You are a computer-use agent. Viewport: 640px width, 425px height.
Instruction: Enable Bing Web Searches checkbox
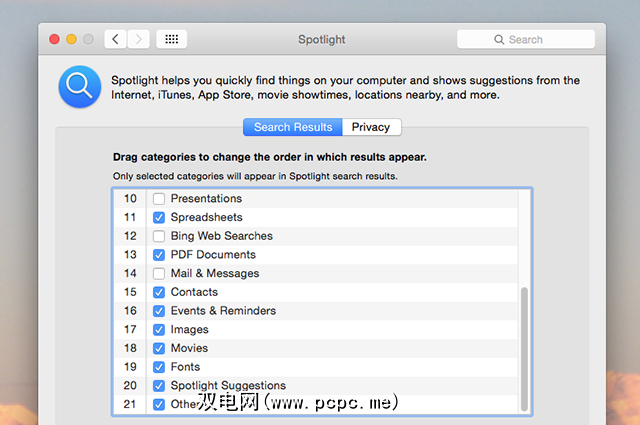tap(159, 236)
